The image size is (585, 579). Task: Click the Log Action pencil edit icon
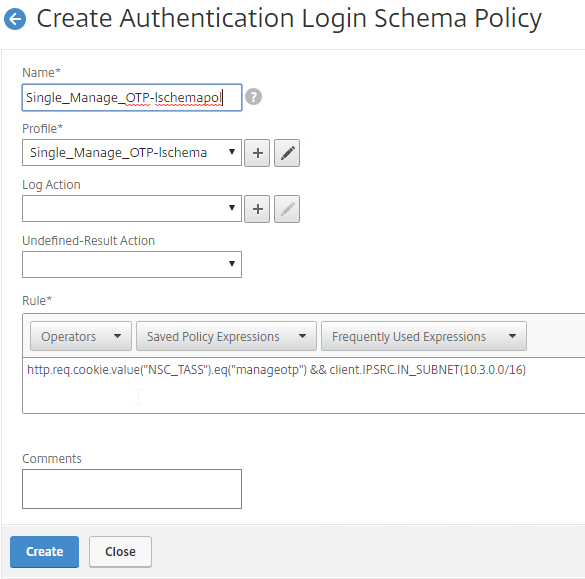pos(287,209)
